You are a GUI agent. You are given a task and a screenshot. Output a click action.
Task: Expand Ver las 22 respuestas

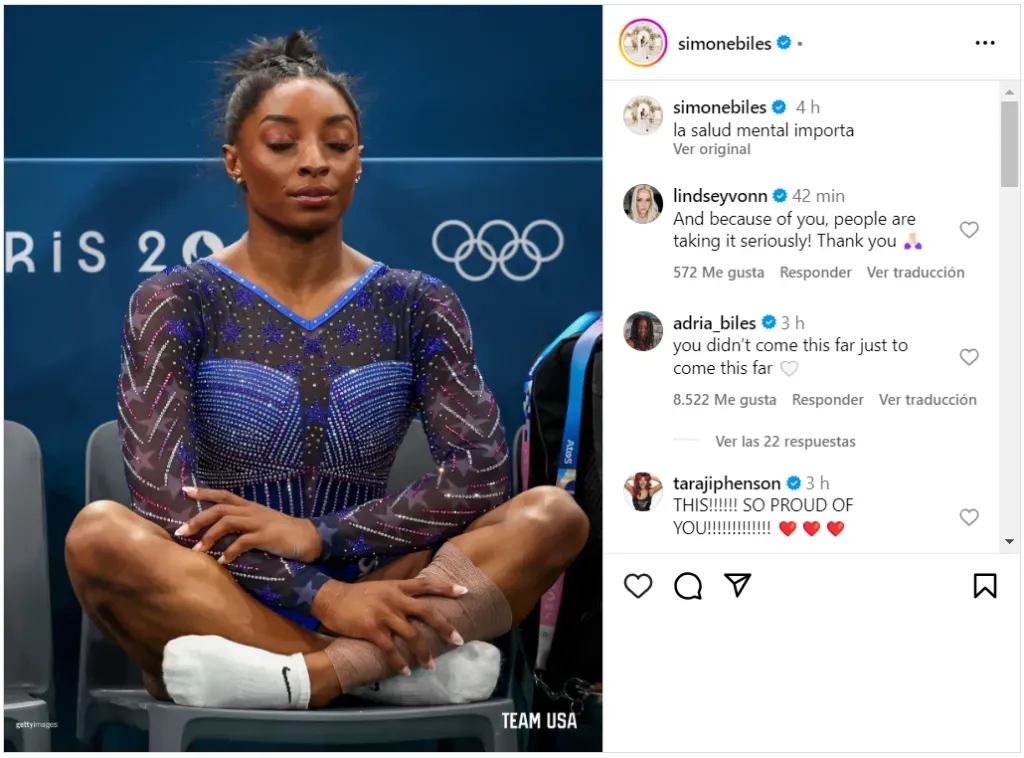click(x=785, y=442)
